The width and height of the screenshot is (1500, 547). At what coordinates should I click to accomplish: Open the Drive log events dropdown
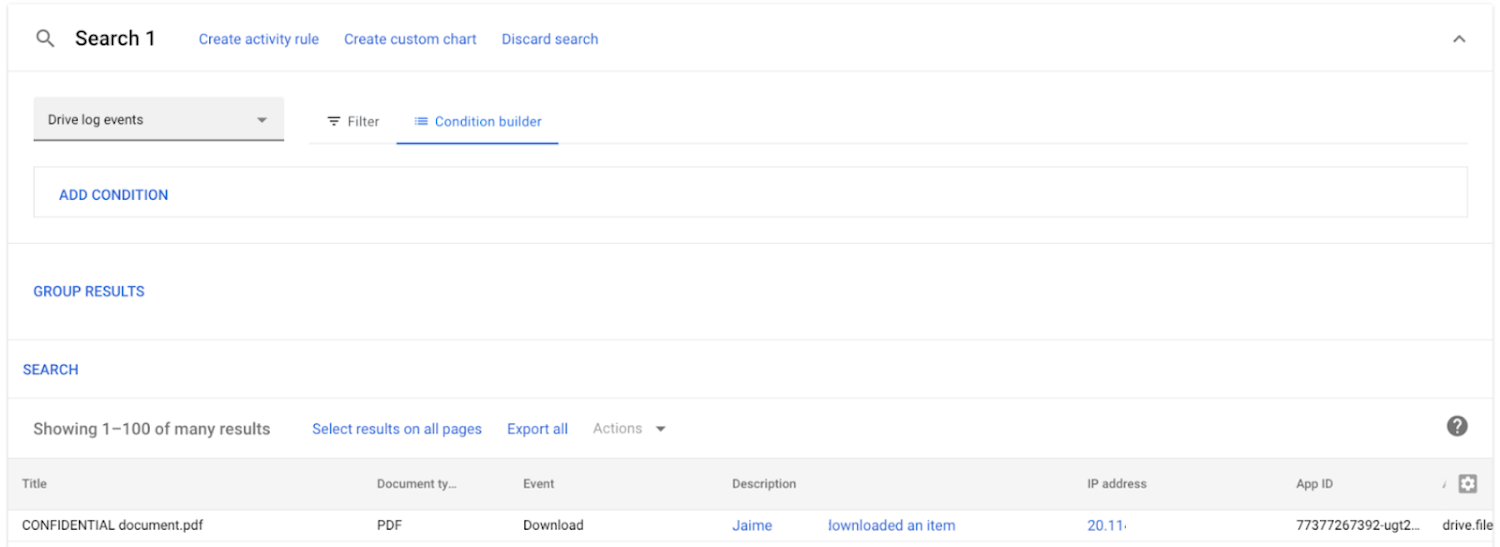[x=158, y=120]
